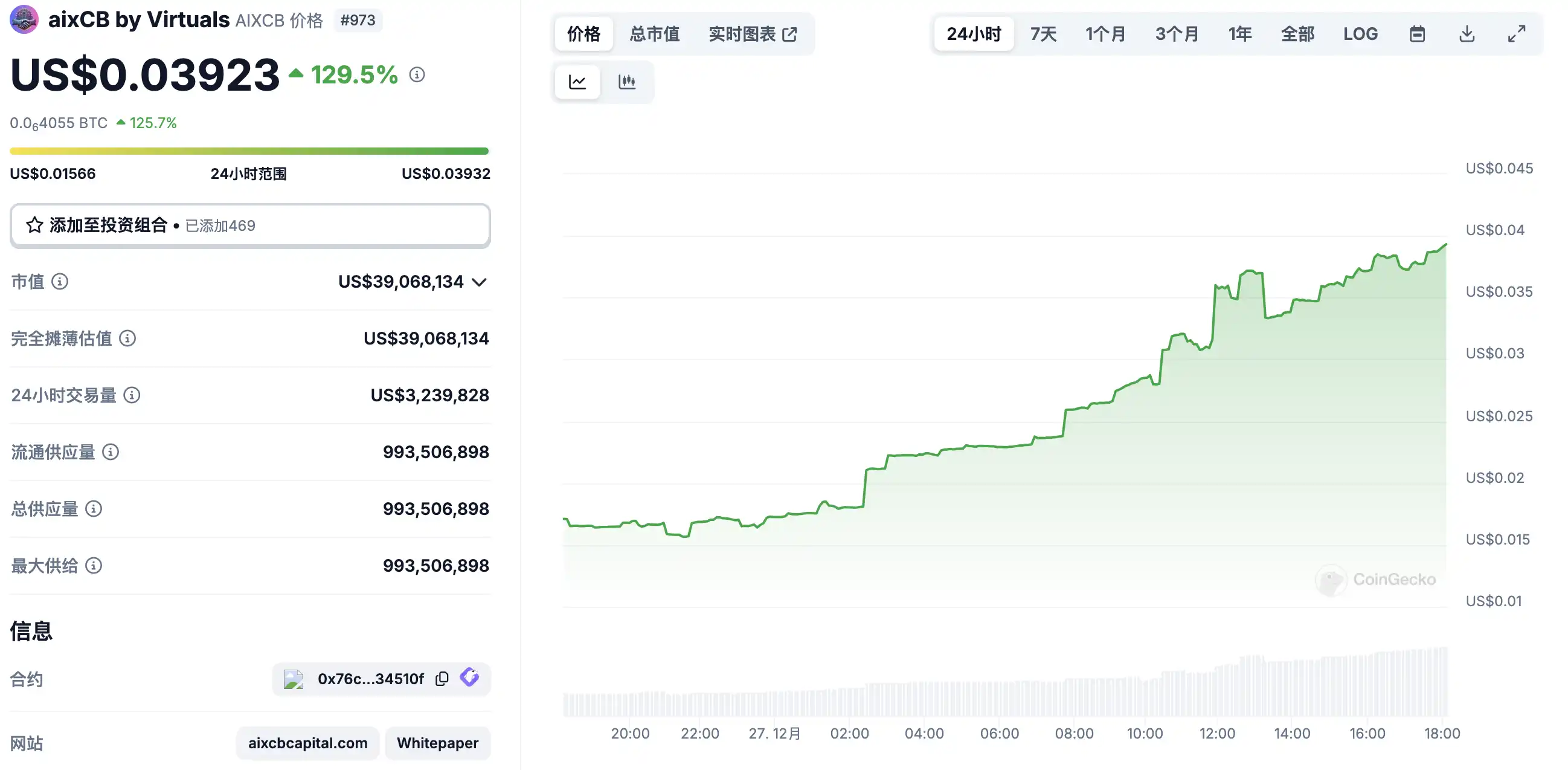Click the 24小时范围 price range bar
Screen dimensions: 1568x770
pyautogui.click(x=249, y=151)
